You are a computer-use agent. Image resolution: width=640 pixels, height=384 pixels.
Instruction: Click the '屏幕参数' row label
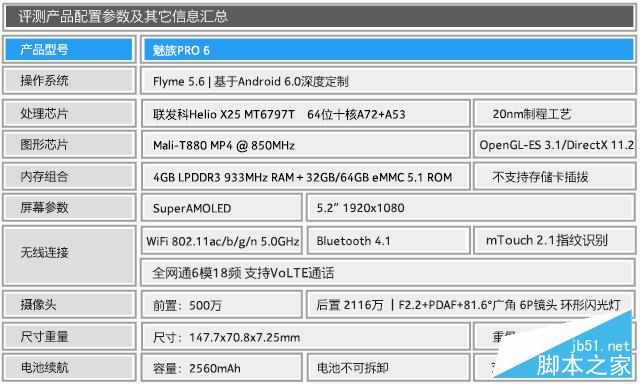coord(69,207)
